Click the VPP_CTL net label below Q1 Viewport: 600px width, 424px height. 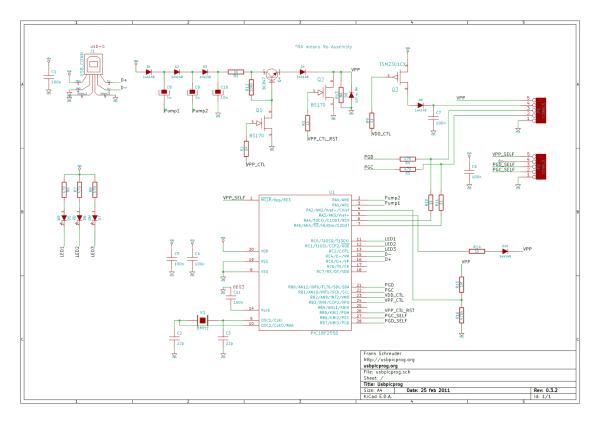256,165
